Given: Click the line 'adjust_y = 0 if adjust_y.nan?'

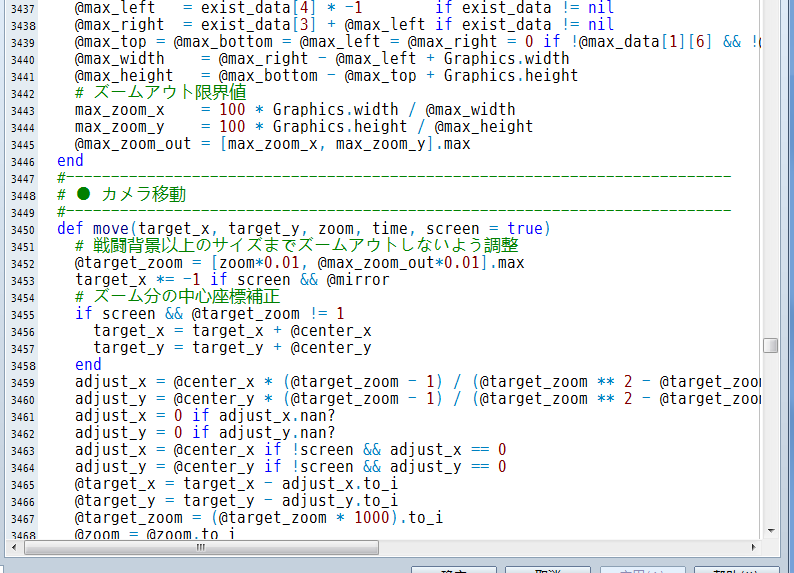Looking at the screenshot, I should [205, 433].
